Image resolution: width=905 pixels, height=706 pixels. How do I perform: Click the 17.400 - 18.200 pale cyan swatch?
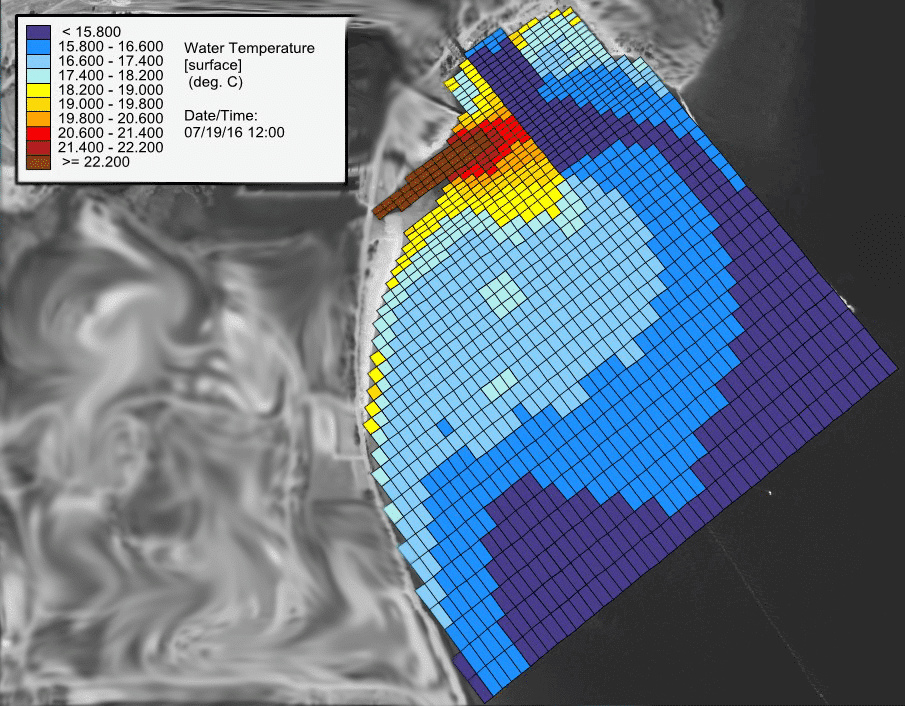point(38,76)
